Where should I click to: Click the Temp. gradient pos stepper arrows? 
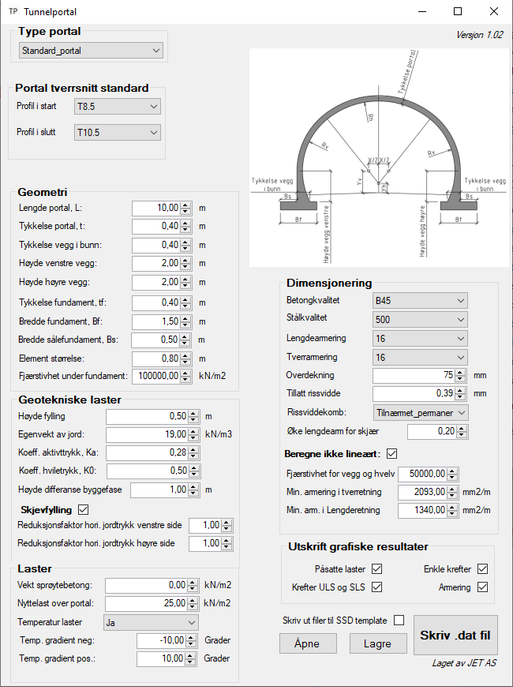pyautogui.click(x=191, y=659)
